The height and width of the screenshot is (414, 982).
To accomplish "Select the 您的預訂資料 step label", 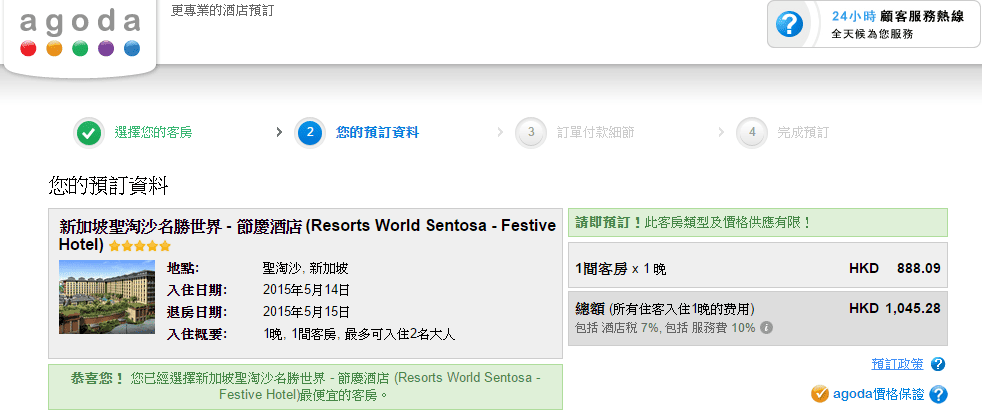I will [x=377, y=132].
